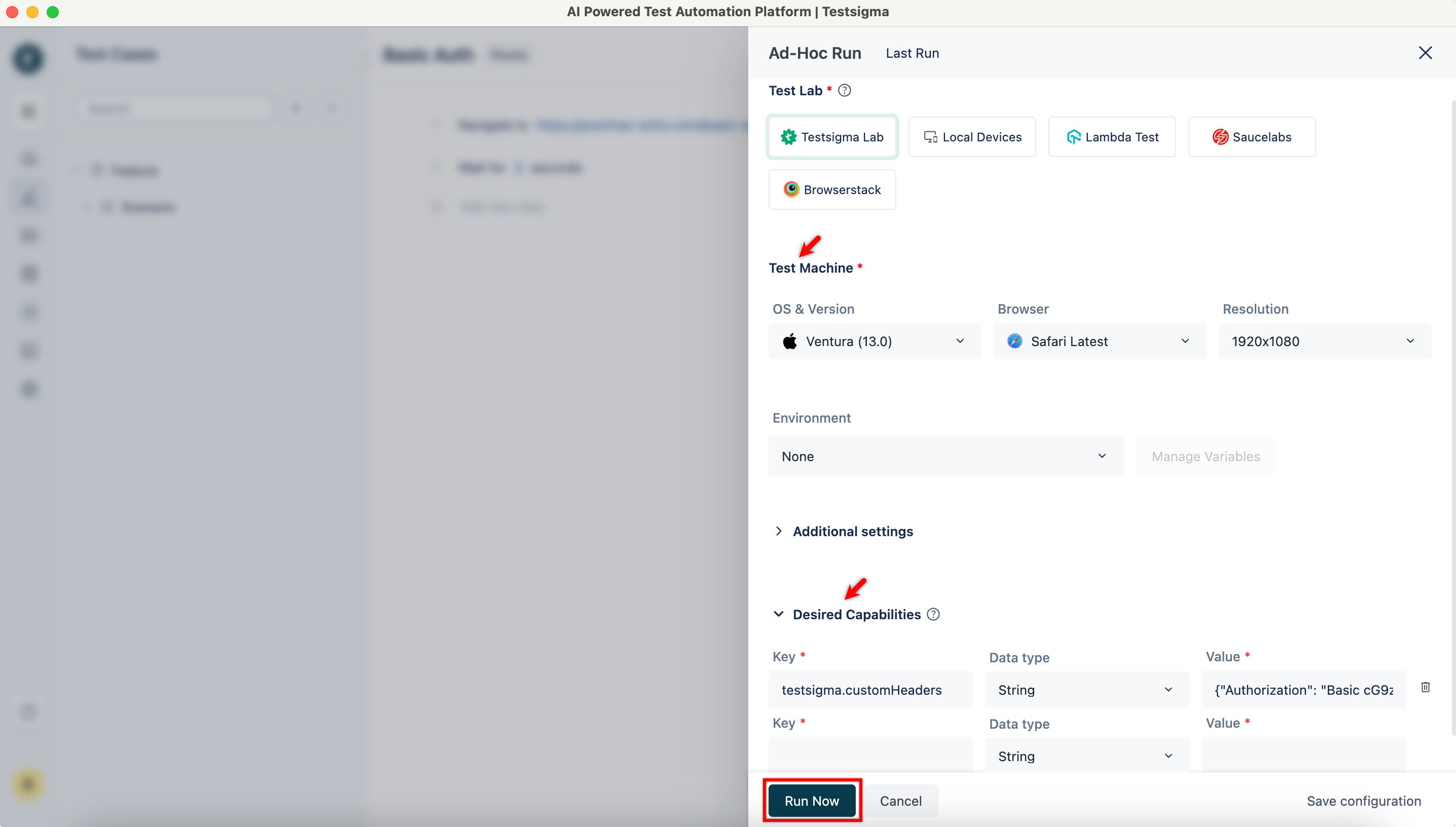
Task: Close the Ad-Hoc Run panel
Action: pos(1425,53)
